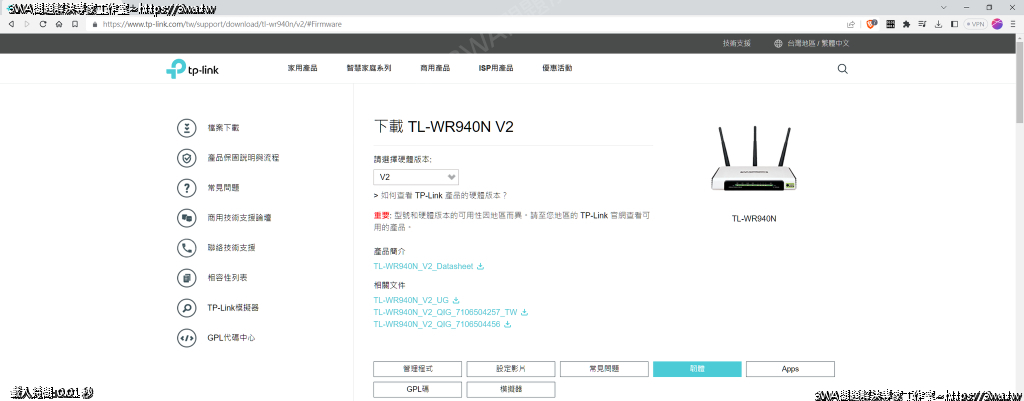Click the file download icon in sidebar
Viewport: 1024px width, 401px height.
(186, 128)
